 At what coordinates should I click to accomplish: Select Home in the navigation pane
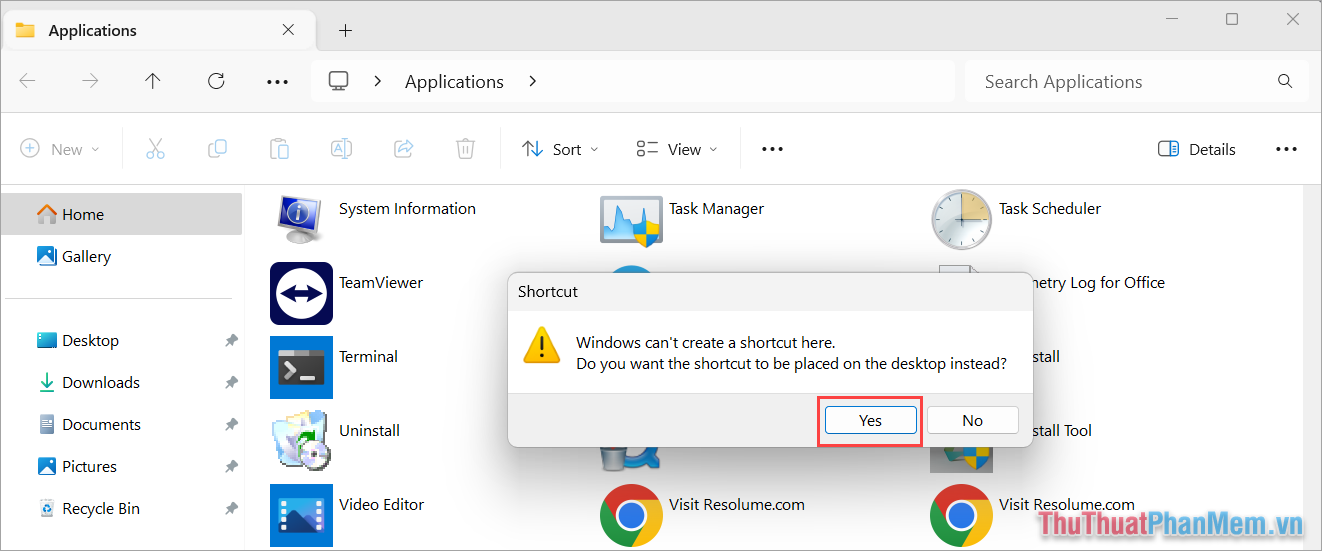pyautogui.click(x=121, y=214)
